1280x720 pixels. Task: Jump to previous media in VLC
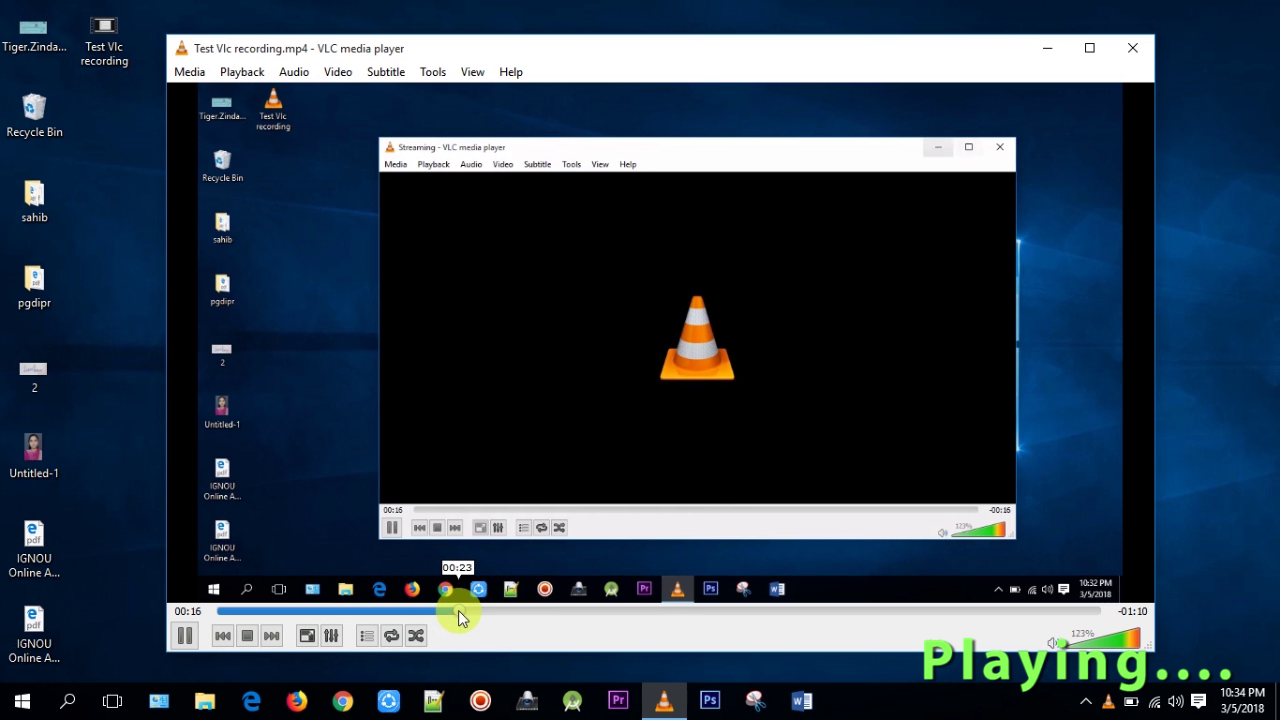click(223, 636)
